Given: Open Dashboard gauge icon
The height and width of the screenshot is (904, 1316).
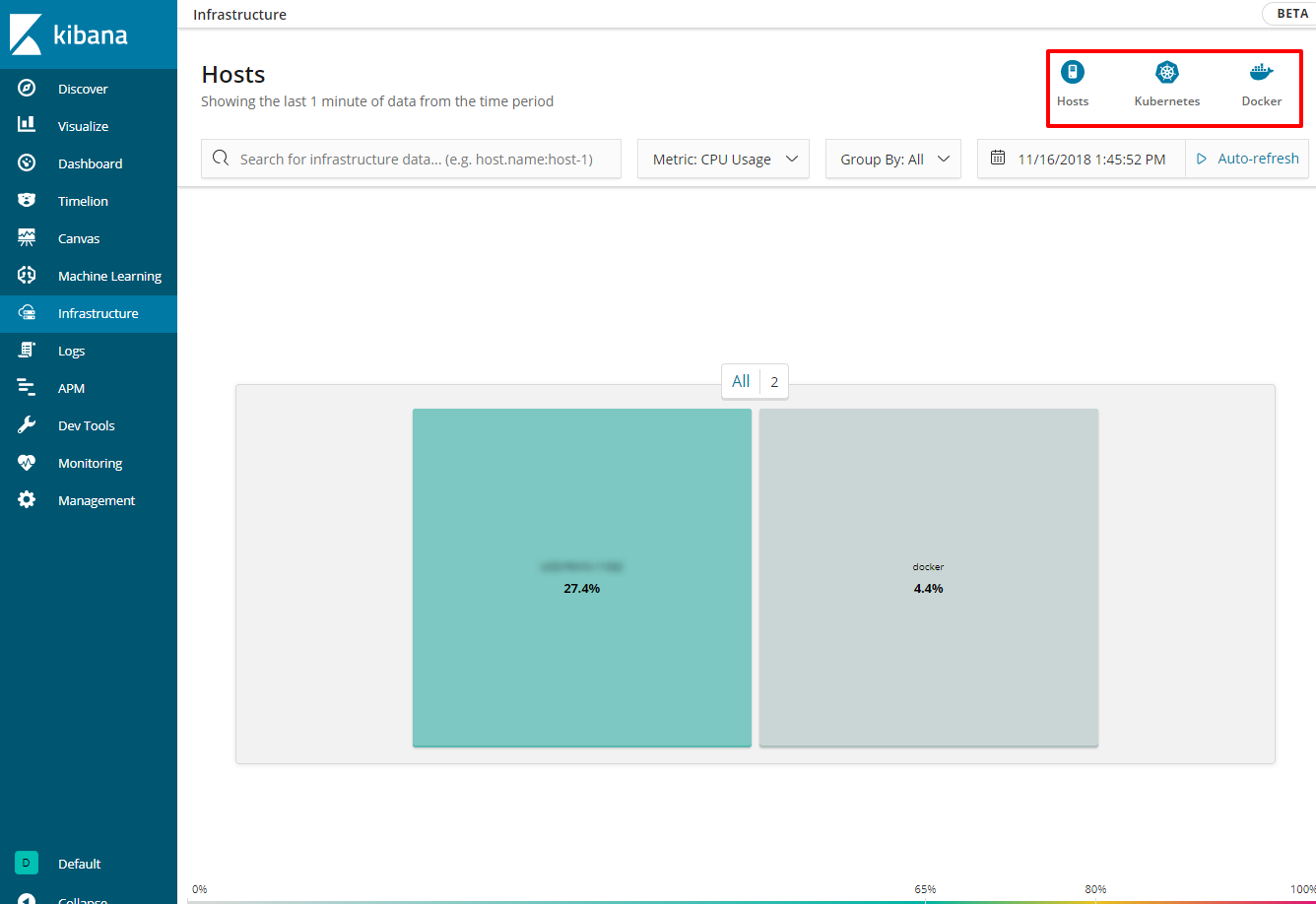Looking at the screenshot, I should (27, 163).
